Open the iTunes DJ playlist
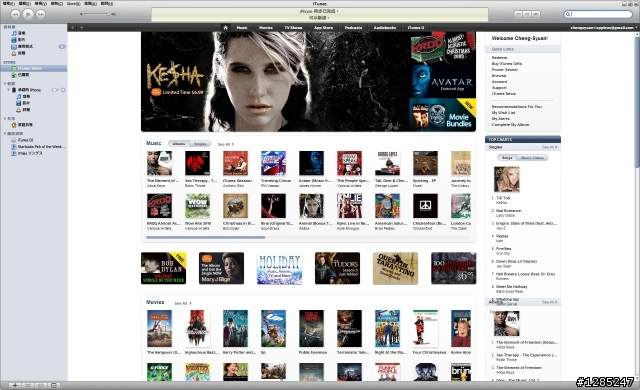Viewport: 640px width, 390px height. (x=22, y=140)
